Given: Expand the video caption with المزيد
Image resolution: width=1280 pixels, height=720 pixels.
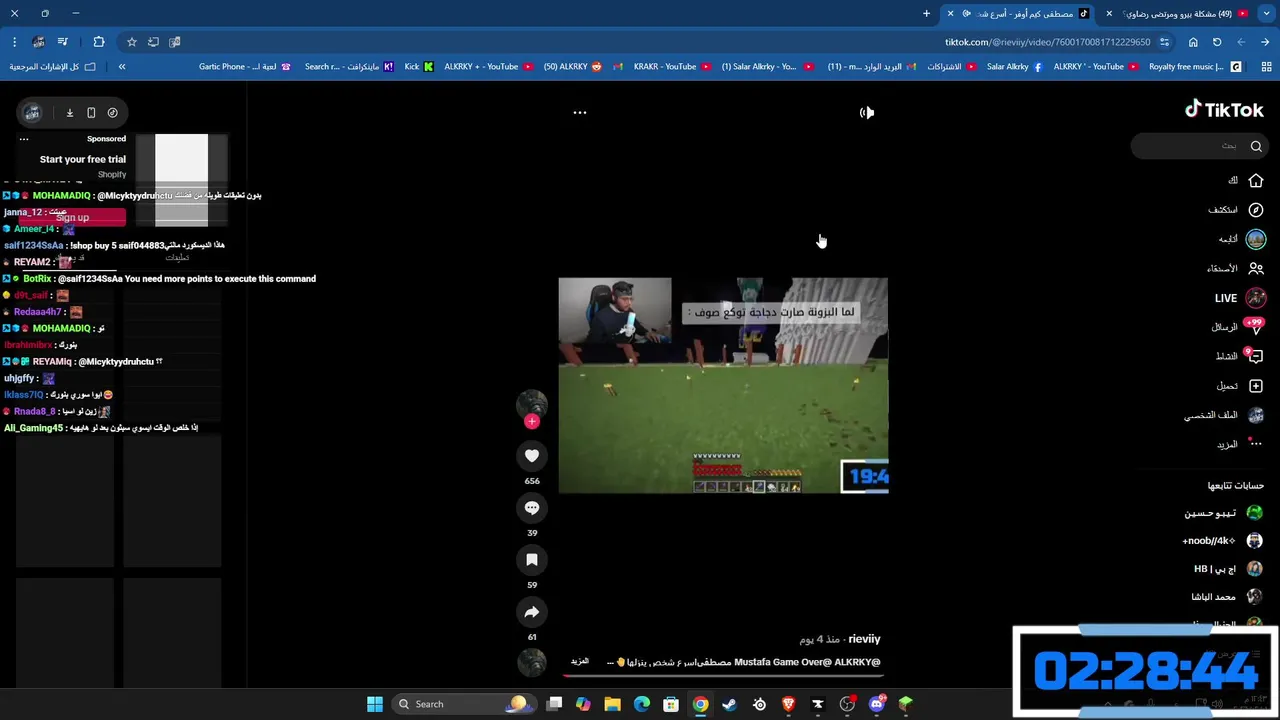Looking at the screenshot, I should pos(580,661).
